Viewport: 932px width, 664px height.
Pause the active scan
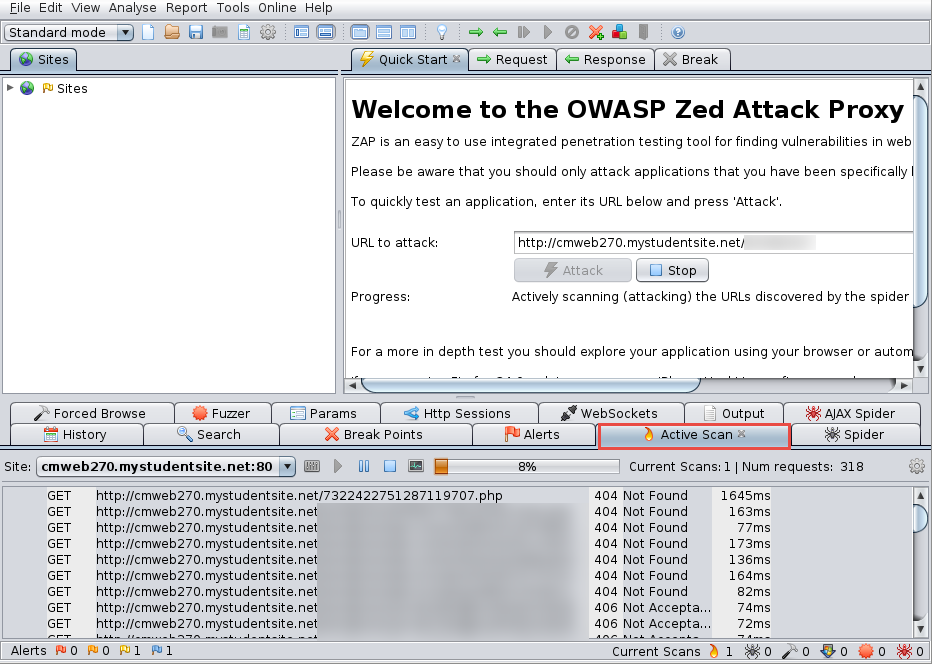click(x=364, y=467)
